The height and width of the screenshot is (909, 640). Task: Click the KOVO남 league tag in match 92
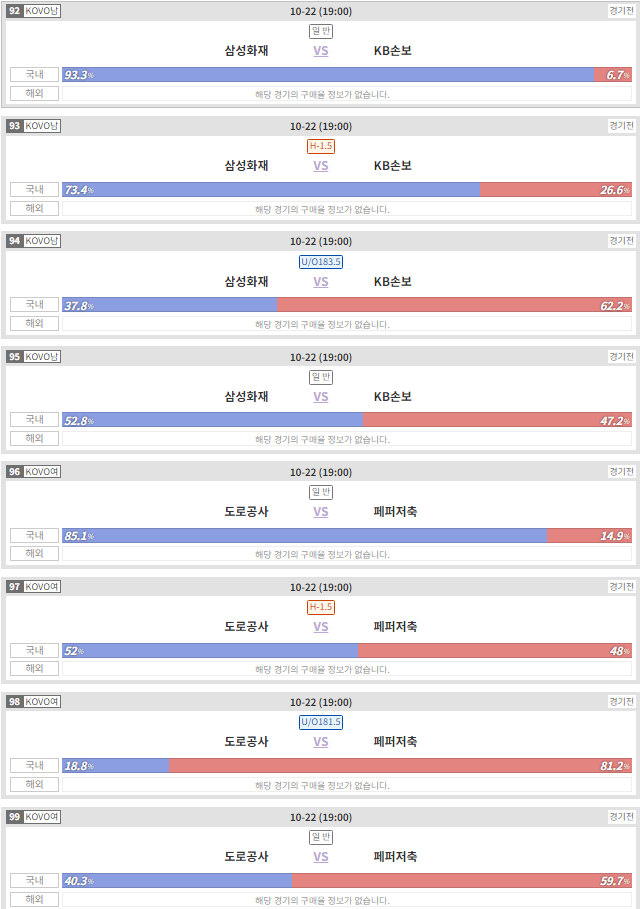click(x=42, y=11)
